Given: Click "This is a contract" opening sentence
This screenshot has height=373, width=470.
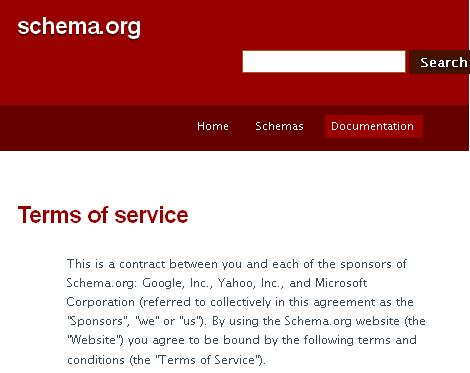Looking at the screenshot, I should (116, 264).
